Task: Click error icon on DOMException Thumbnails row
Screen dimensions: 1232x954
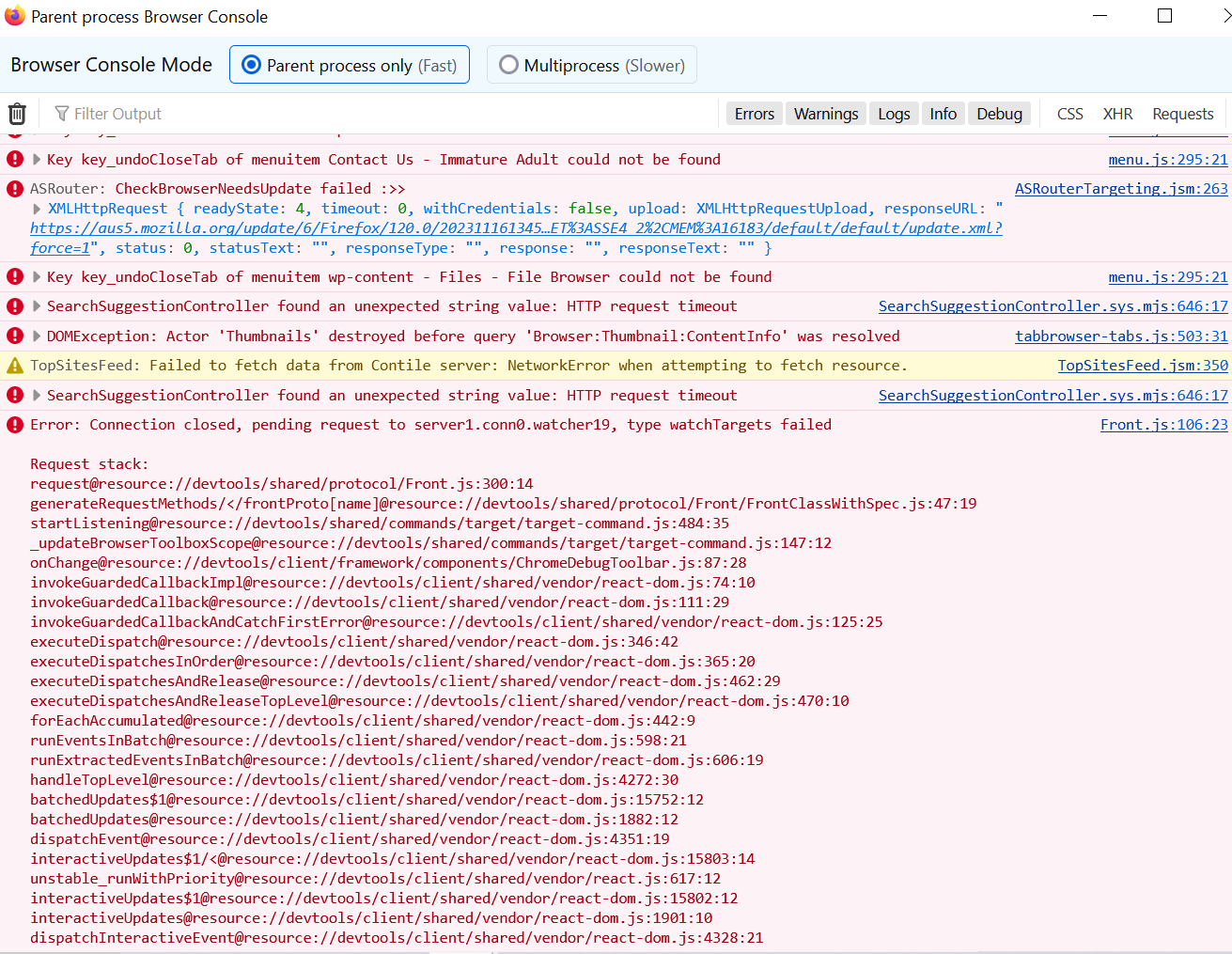Action: point(15,336)
